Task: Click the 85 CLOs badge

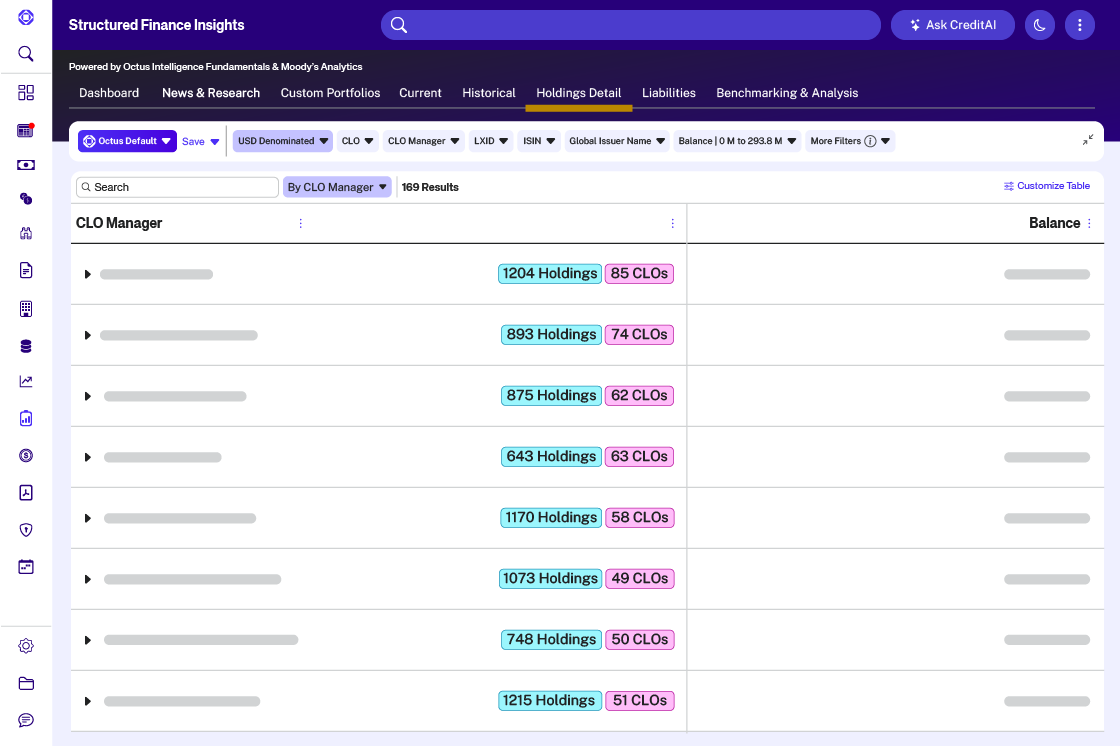Action: tap(639, 274)
